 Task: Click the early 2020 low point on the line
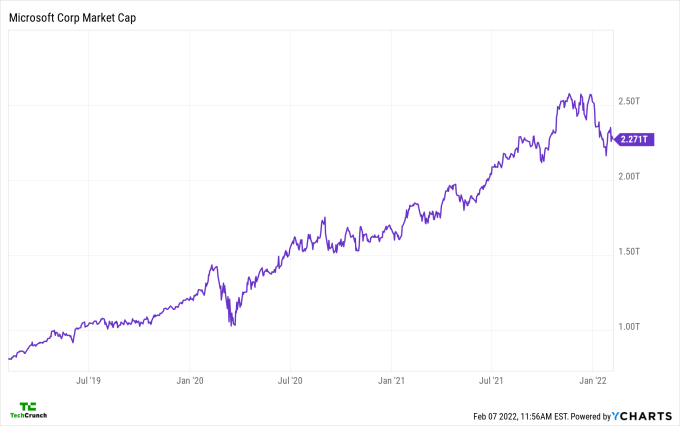(x=233, y=324)
